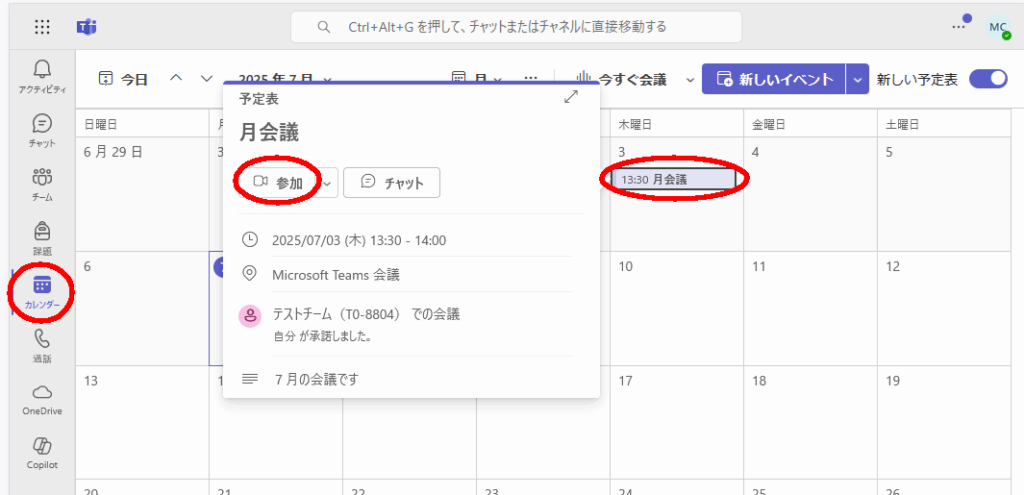Viewport: 1024px width, 495px height.
Task: Open the app launcher grid icon
Action: 42,27
